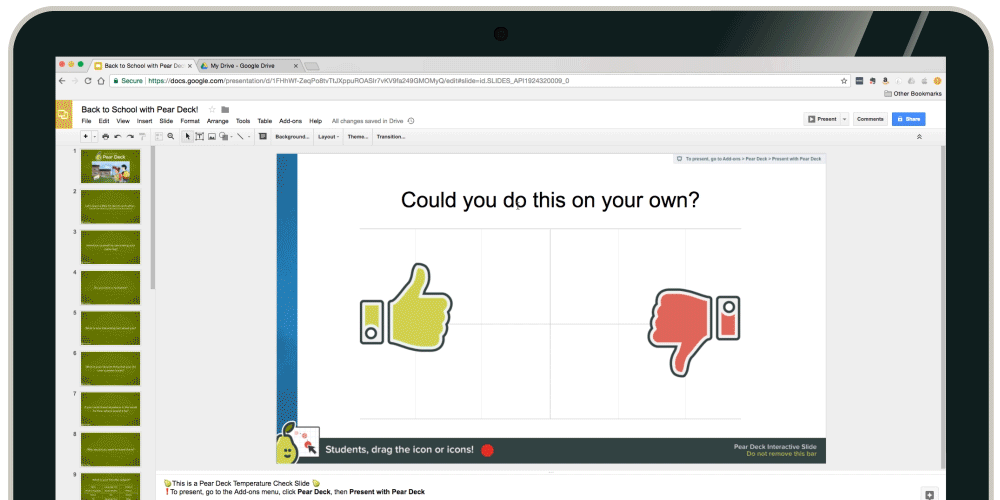
Task: Click the Slides home logo icon
Action: coord(64,115)
